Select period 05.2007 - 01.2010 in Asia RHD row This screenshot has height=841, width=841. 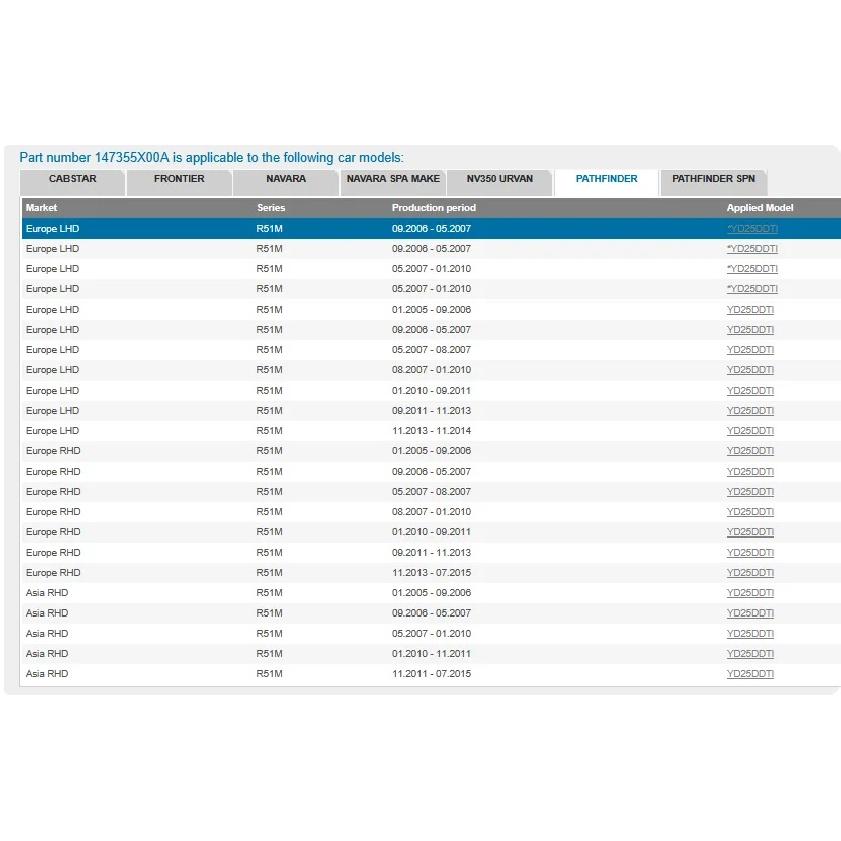point(431,634)
